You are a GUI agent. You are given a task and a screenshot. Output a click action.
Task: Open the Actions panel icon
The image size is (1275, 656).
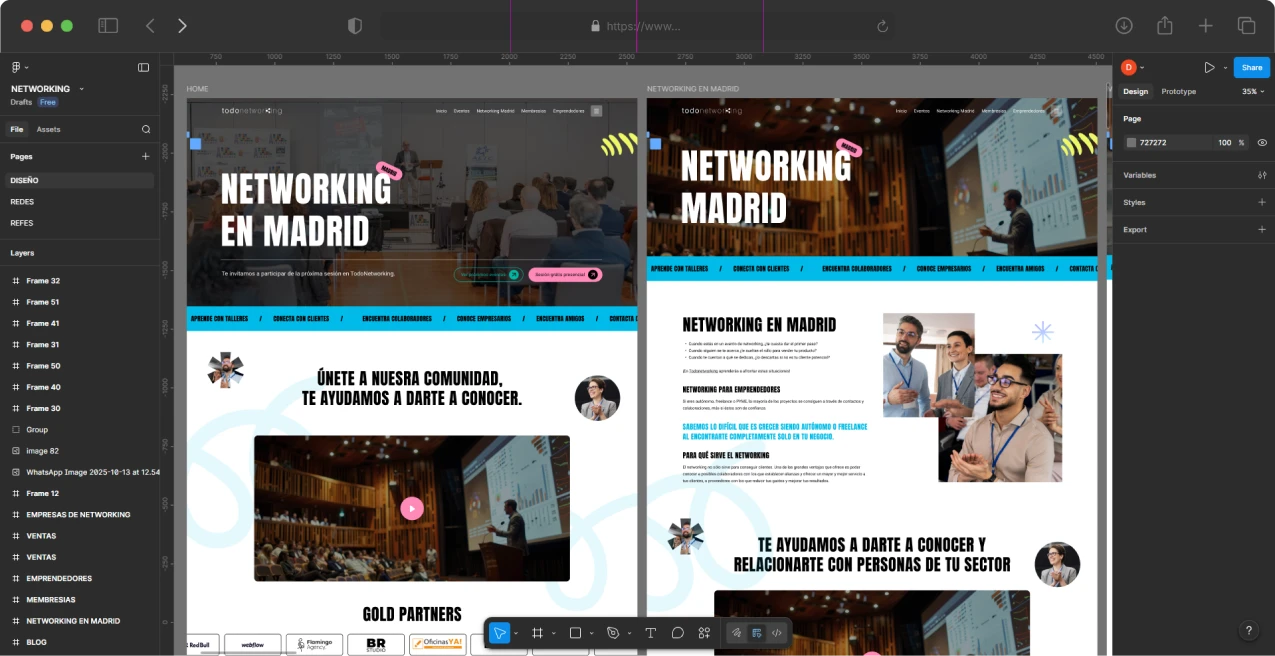(x=704, y=632)
